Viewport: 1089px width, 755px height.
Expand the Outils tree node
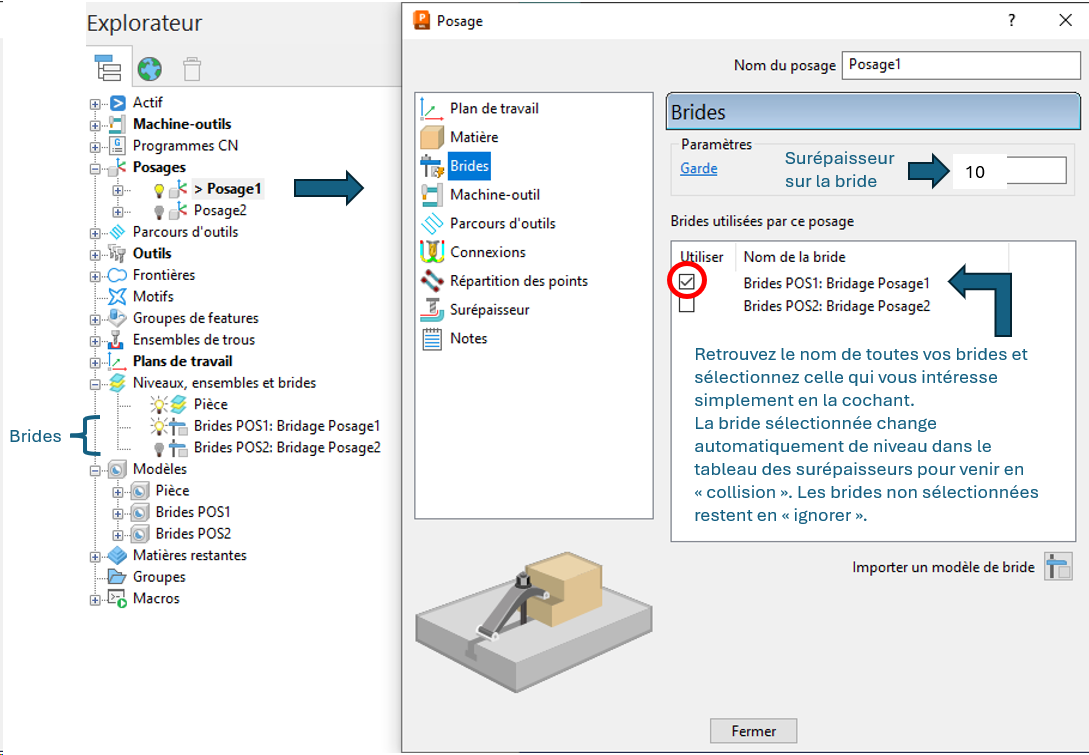[x=95, y=254]
